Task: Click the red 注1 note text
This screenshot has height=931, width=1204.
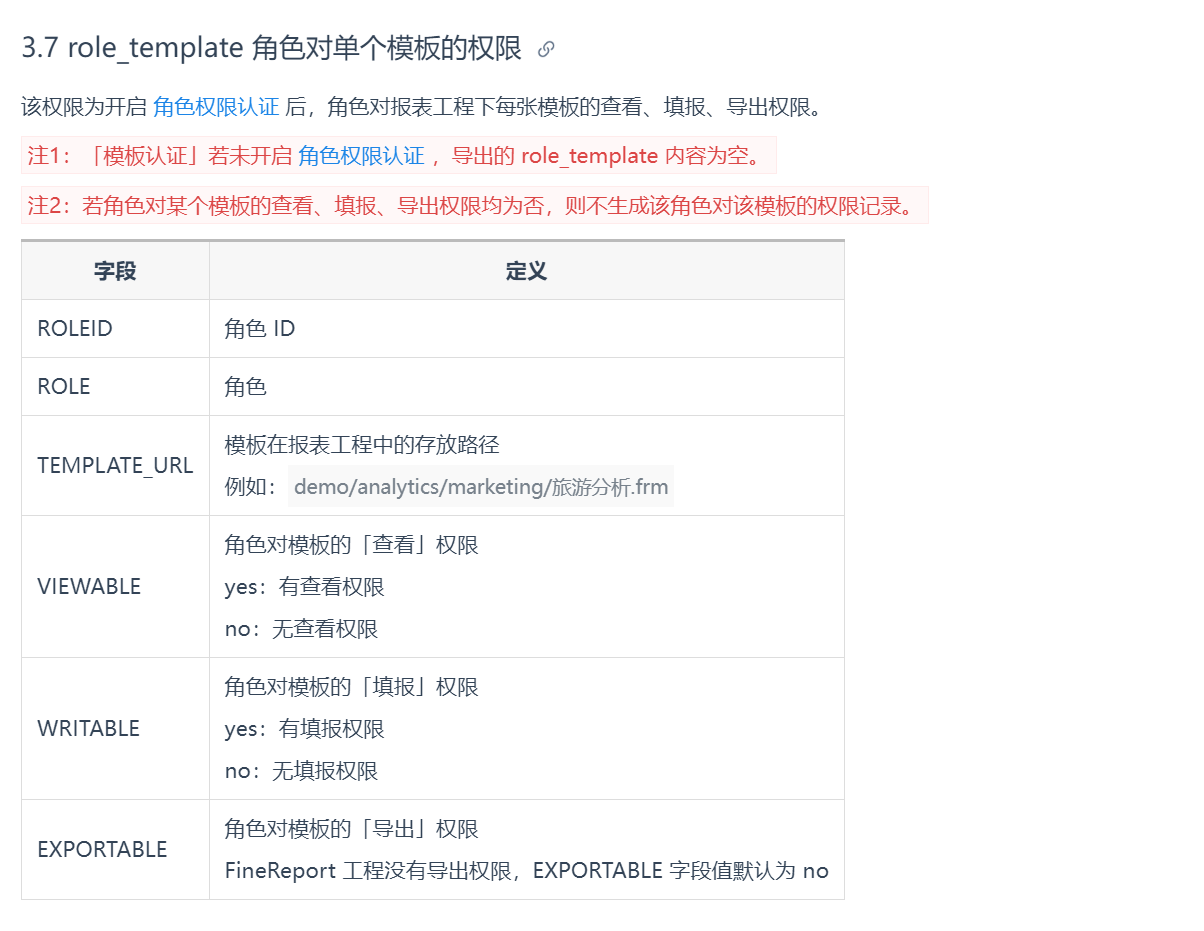Action: (399, 155)
